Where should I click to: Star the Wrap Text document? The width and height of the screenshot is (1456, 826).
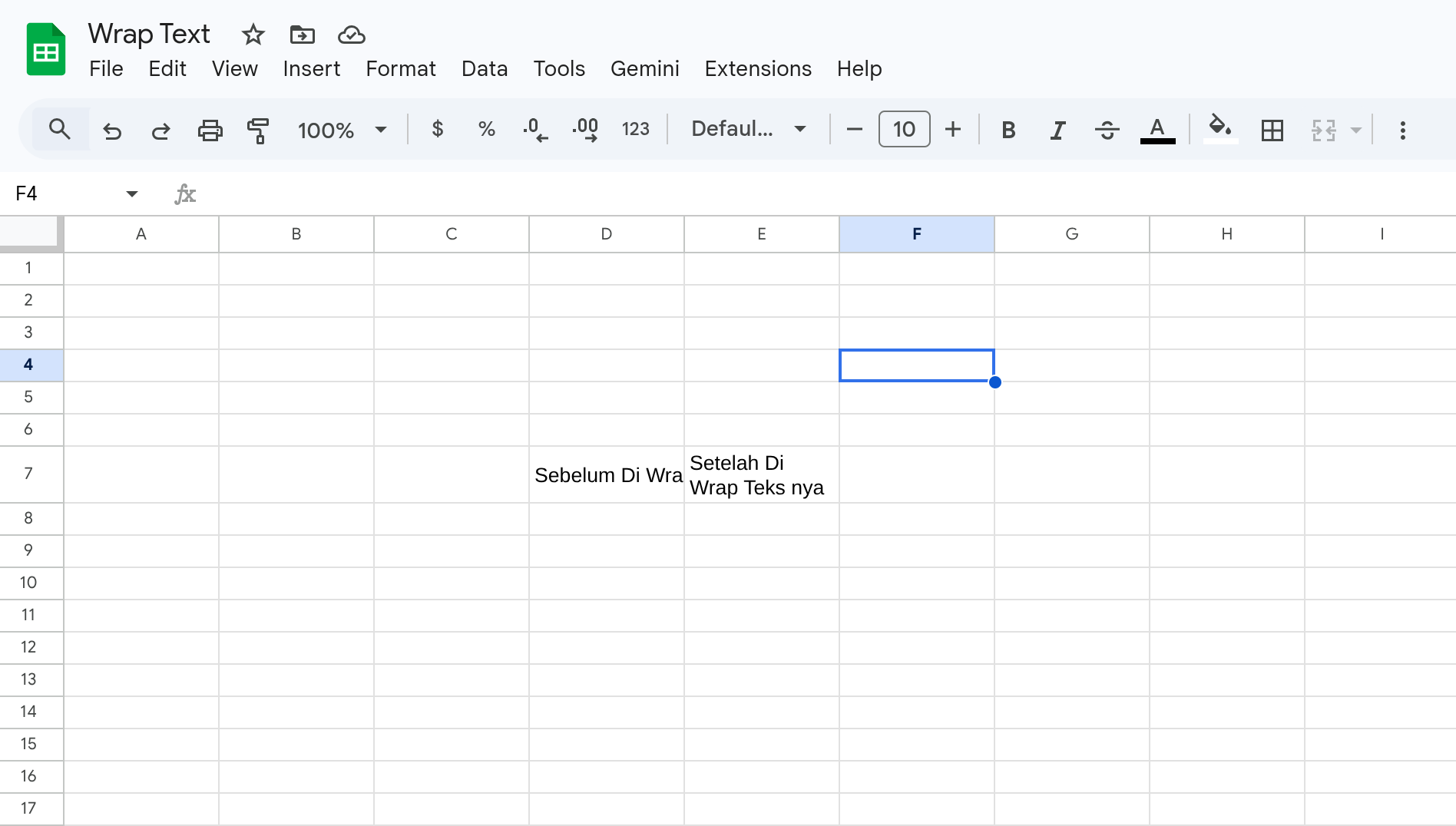pos(253,35)
